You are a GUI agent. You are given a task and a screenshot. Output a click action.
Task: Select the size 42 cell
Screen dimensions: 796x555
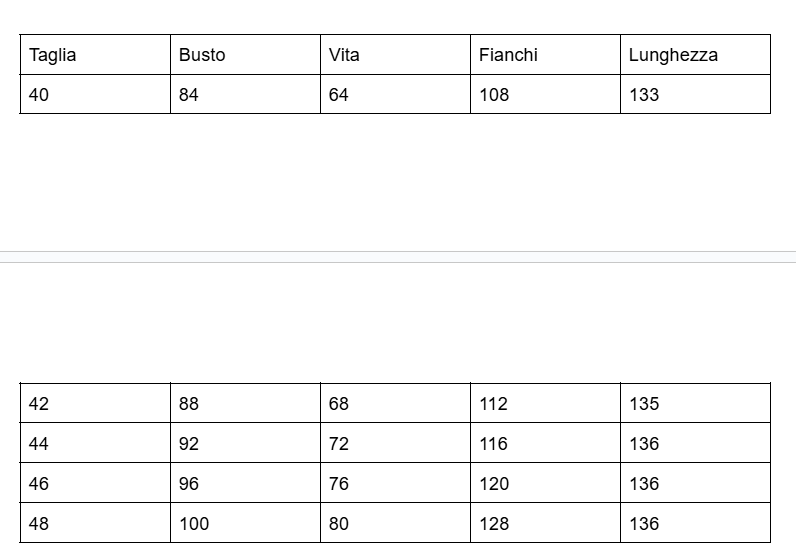click(95, 403)
